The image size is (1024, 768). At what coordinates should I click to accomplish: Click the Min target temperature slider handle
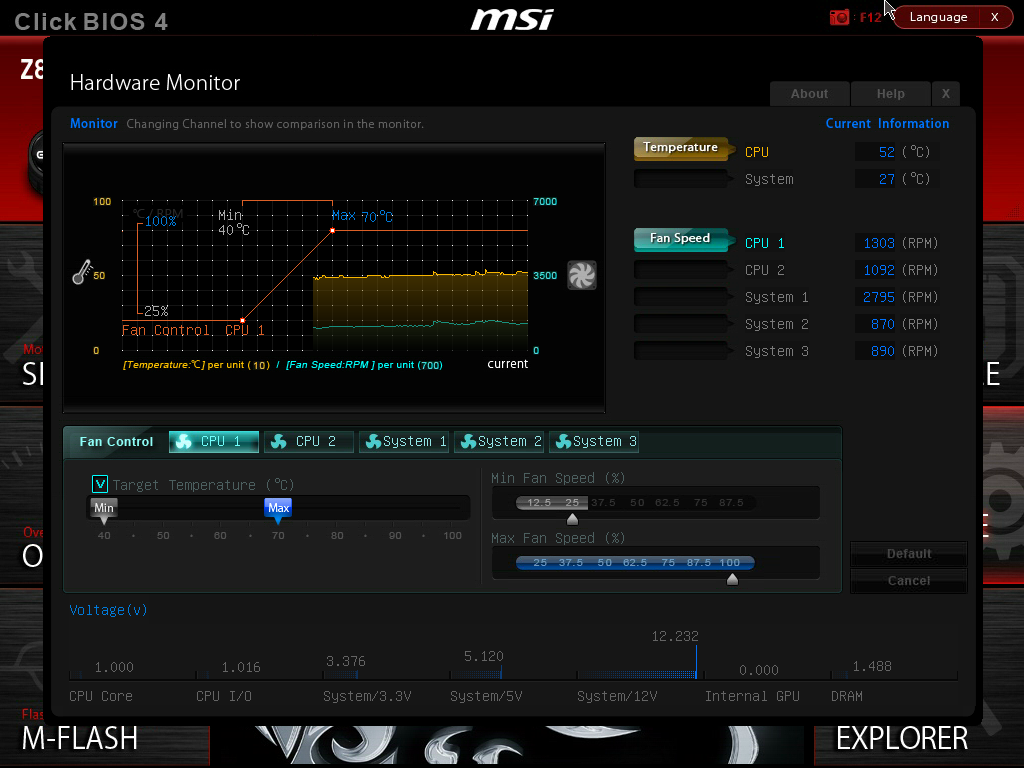[104, 510]
